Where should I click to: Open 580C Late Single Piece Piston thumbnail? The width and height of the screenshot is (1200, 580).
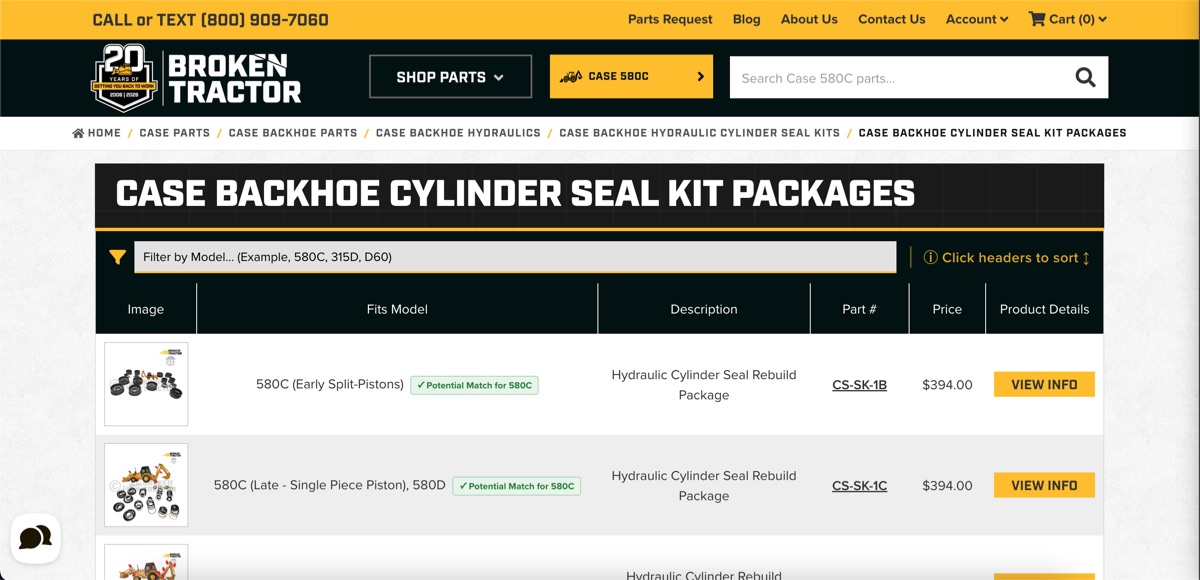146,485
